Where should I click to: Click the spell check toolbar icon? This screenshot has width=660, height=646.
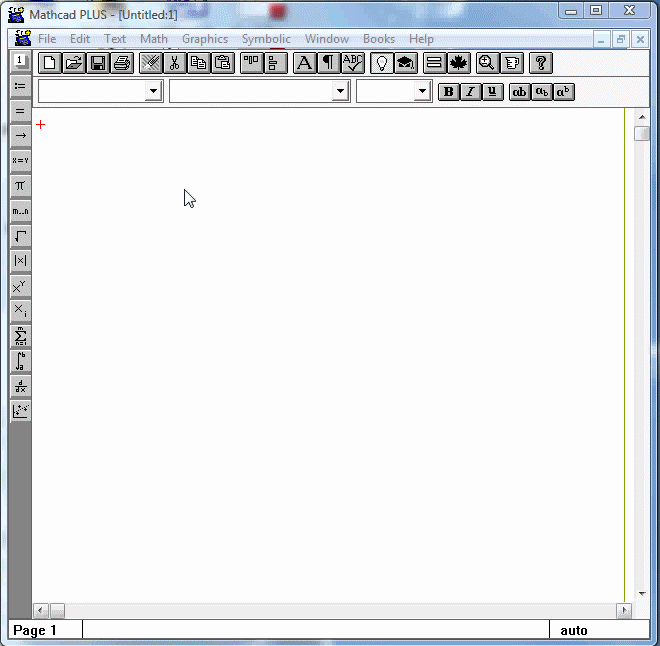(x=353, y=63)
